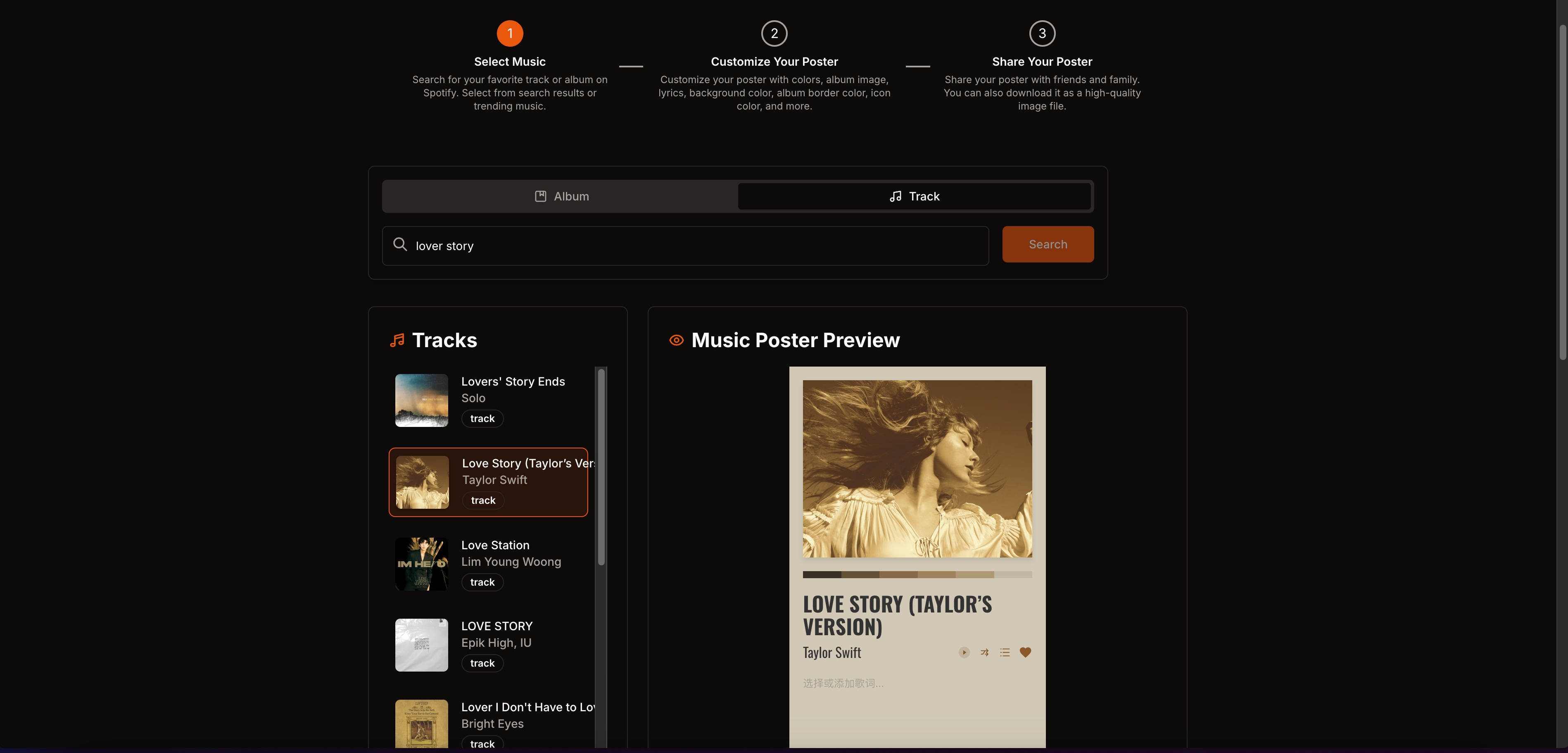This screenshot has width=1568, height=753.
Task: Click the magnifier icon in the search field
Action: 401,244
